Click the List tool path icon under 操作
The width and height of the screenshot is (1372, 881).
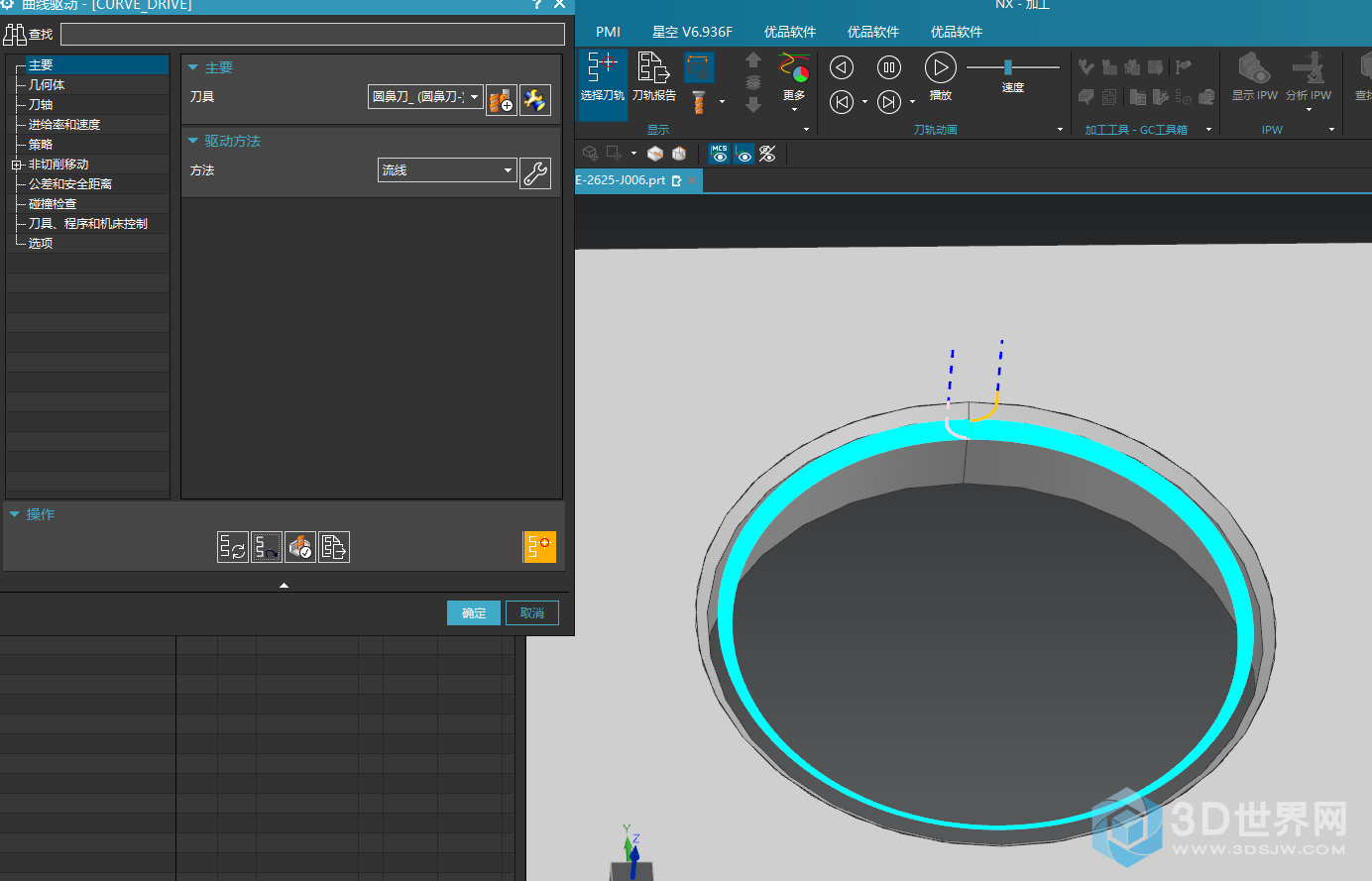(x=334, y=547)
